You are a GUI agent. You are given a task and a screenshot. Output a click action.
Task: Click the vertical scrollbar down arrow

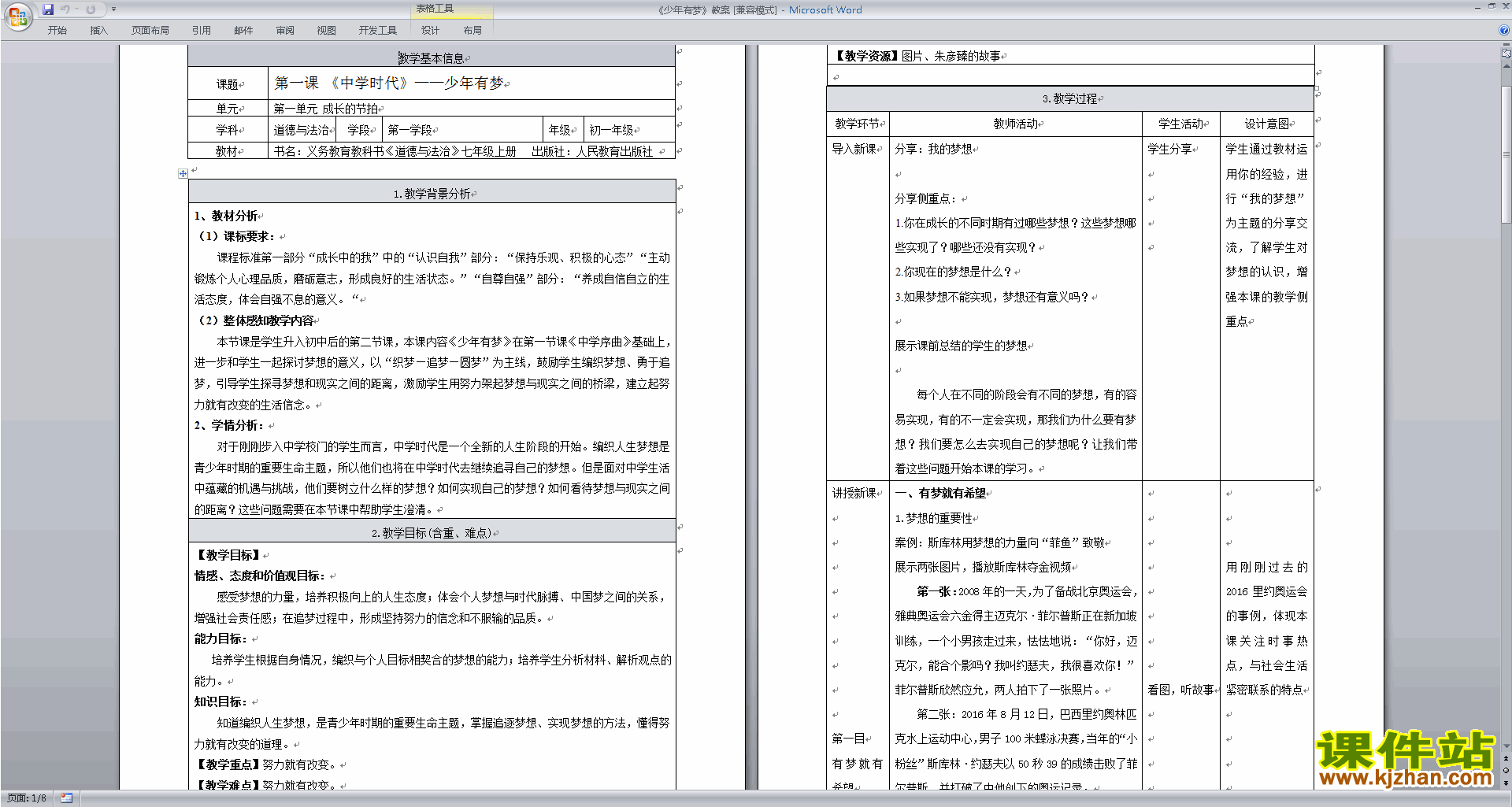[1506, 746]
